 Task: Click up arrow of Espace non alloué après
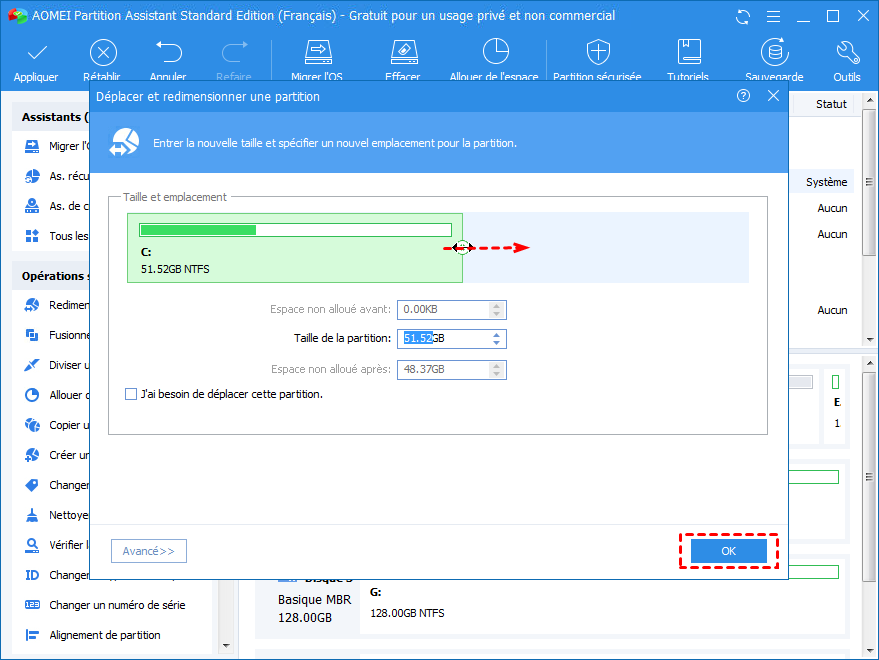496,366
